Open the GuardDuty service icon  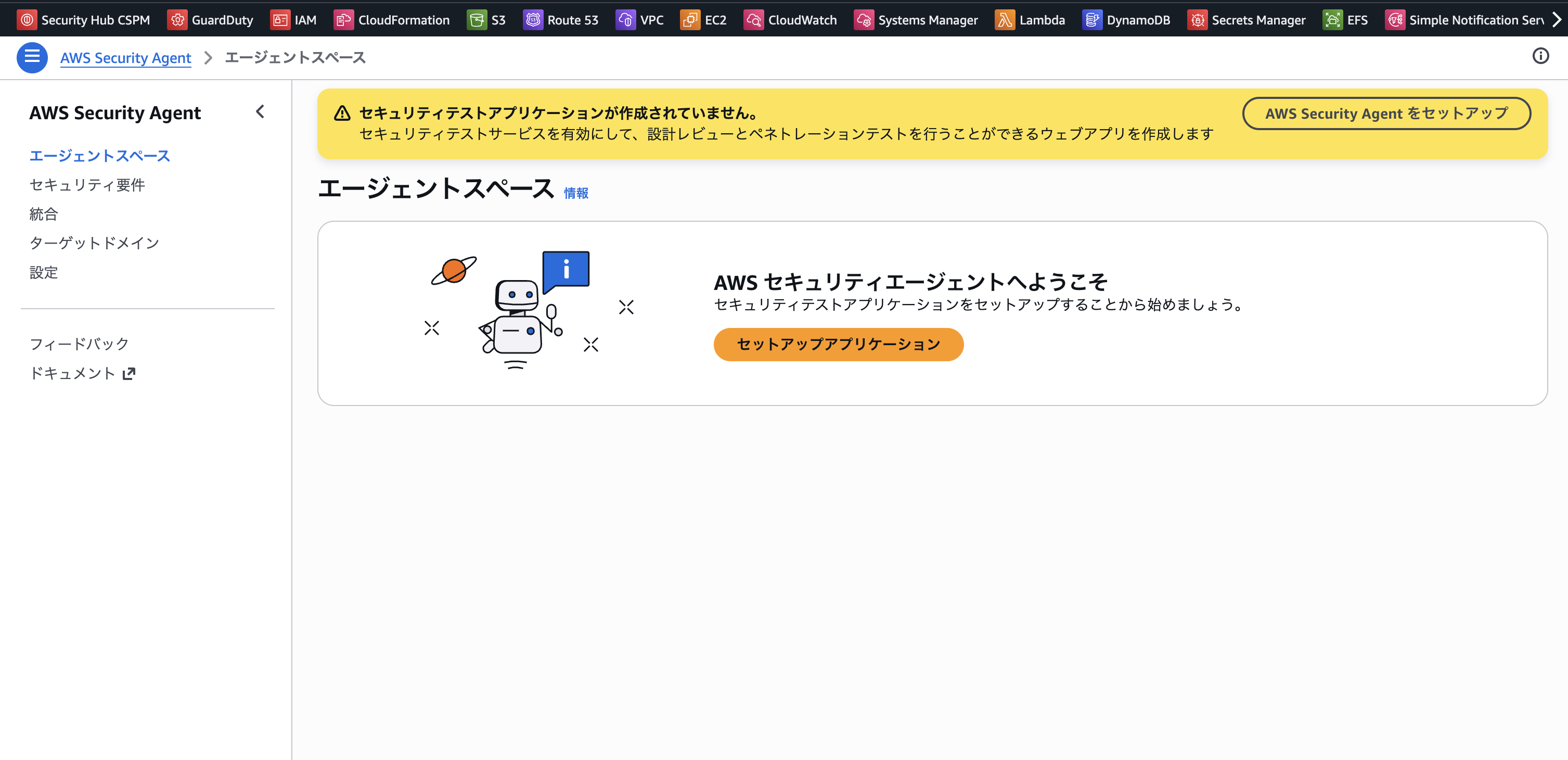click(x=178, y=19)
